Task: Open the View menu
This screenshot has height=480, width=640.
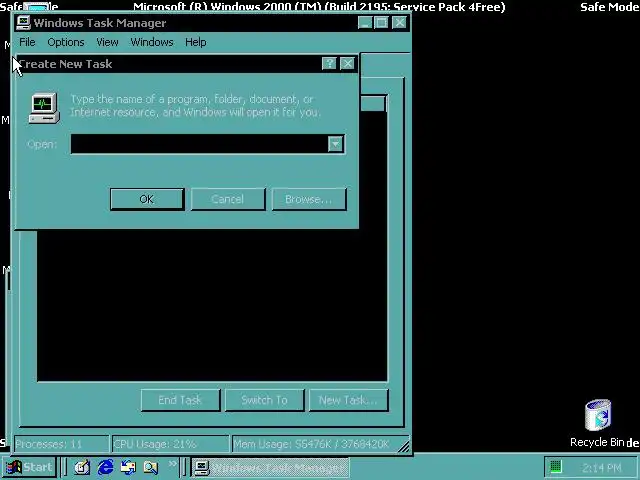Action: [x=107, y=42]
